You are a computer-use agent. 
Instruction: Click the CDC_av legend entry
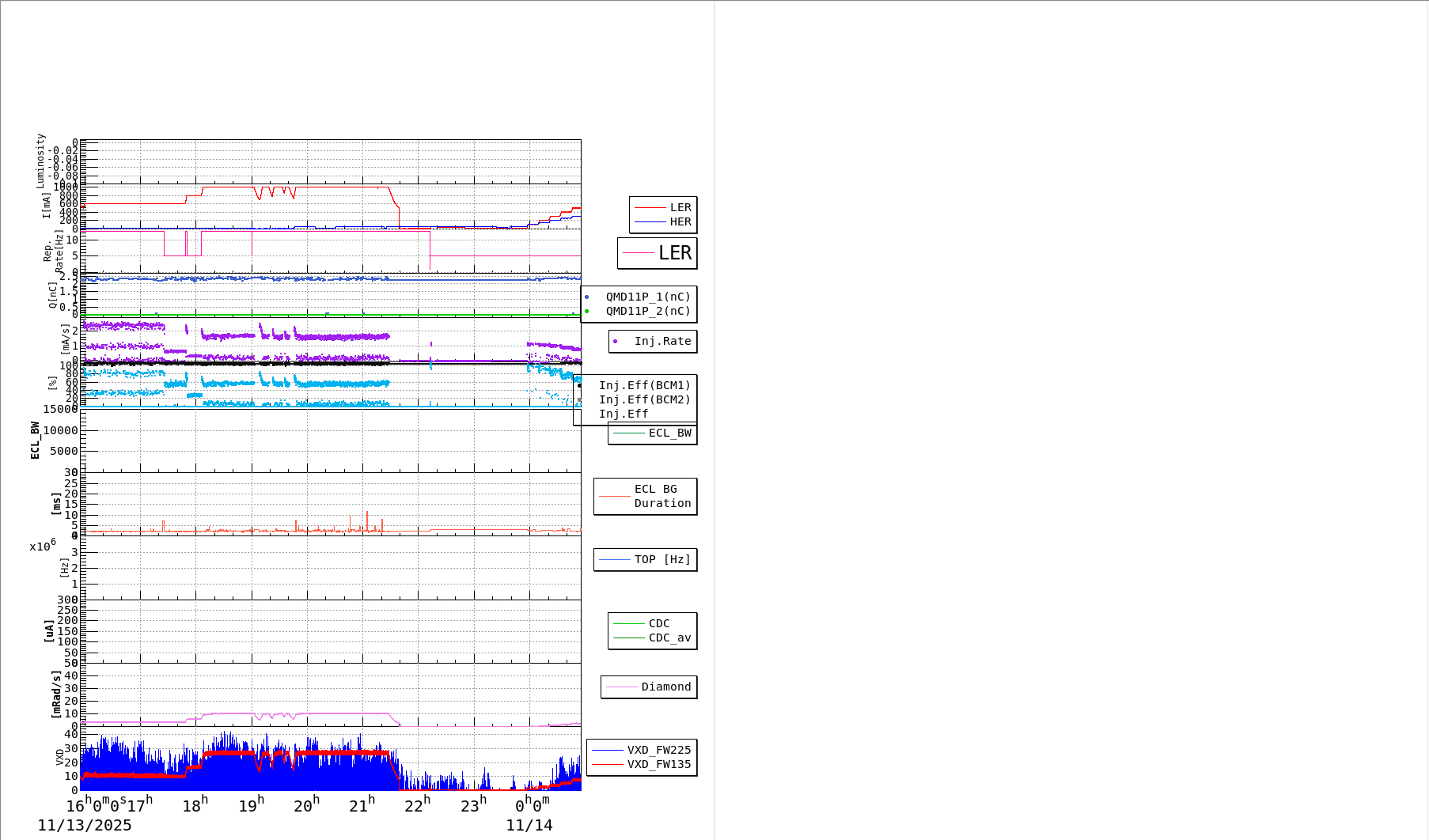point(653,638)
